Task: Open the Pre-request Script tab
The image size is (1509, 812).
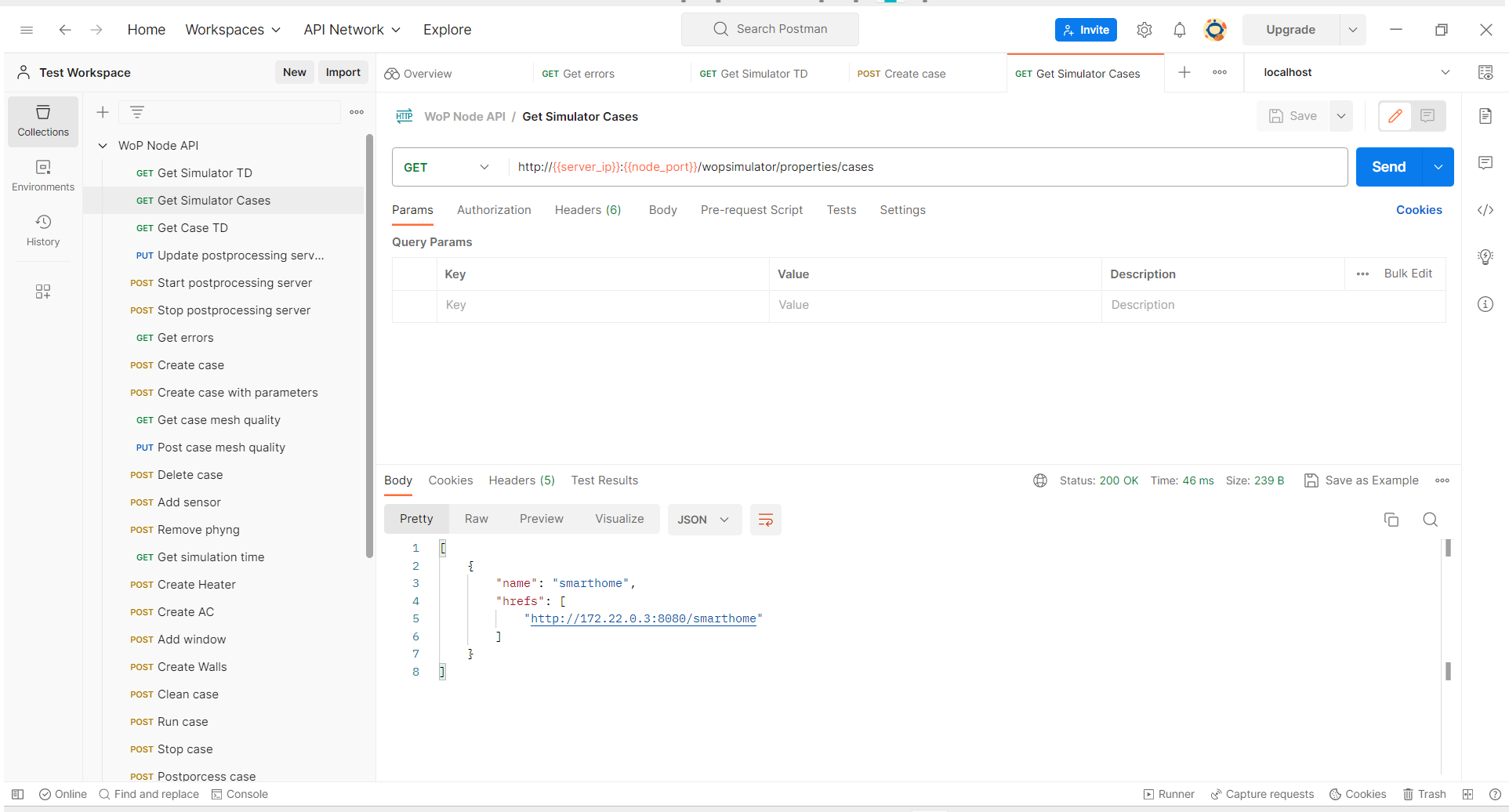Action: coord(752,210)
